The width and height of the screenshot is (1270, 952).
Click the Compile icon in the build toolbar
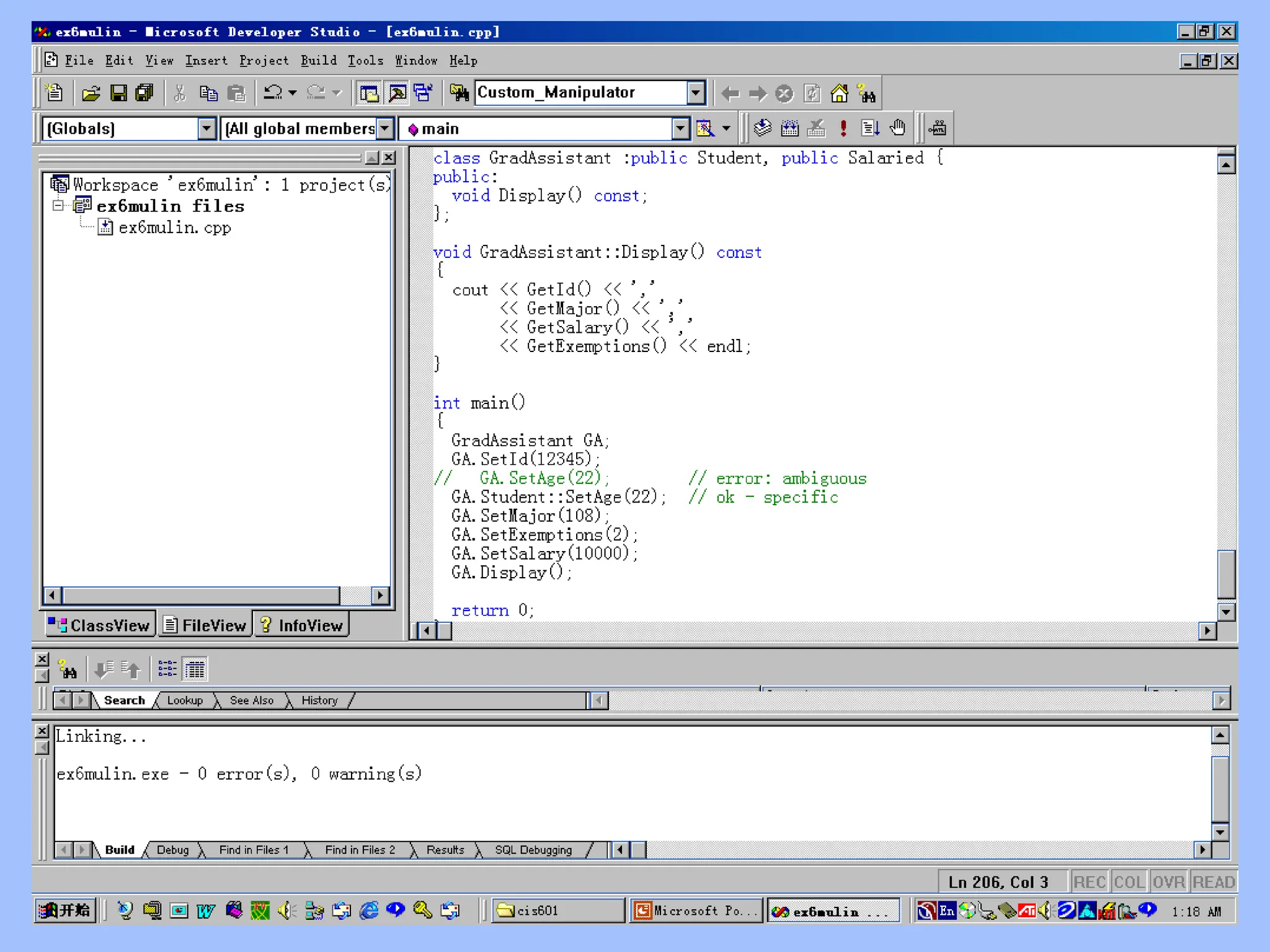pos(763,128)
